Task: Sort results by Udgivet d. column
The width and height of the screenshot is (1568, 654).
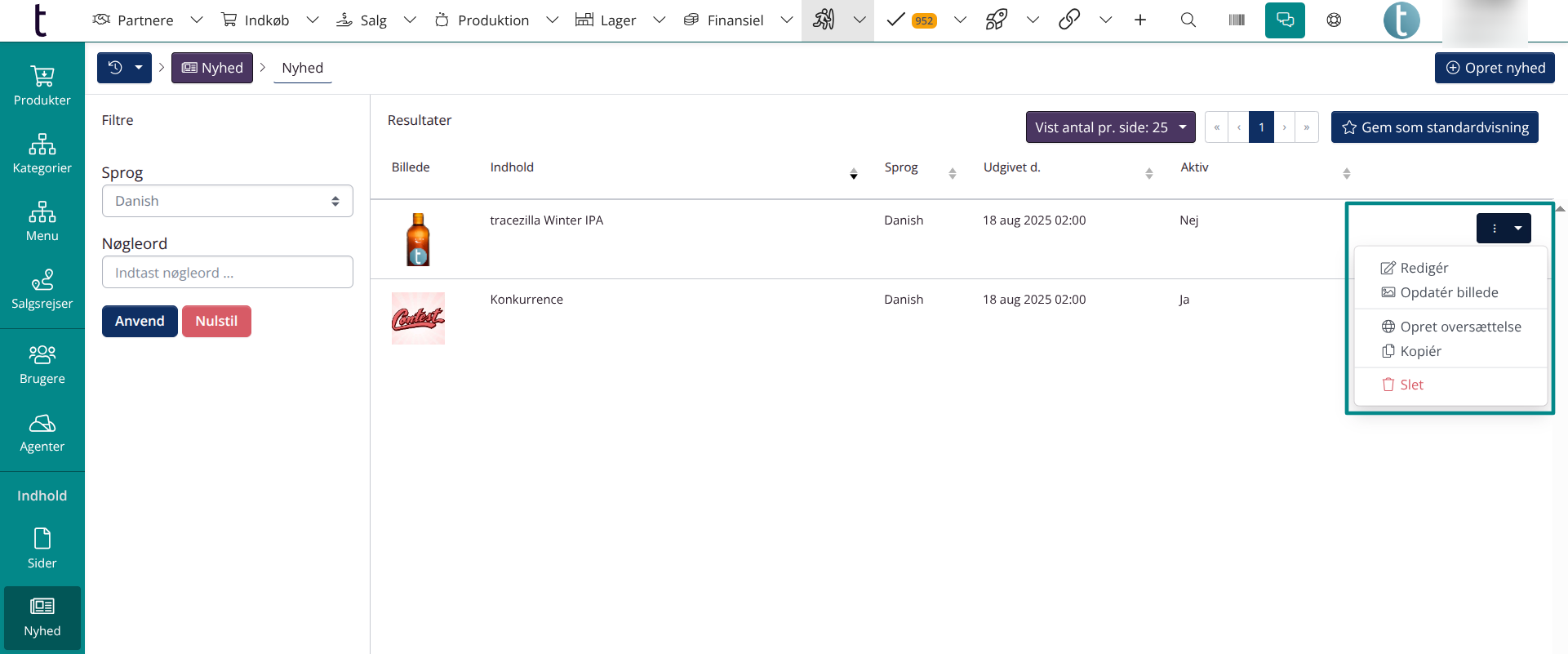Action: pyautogui.click(x=1148, y=173)
